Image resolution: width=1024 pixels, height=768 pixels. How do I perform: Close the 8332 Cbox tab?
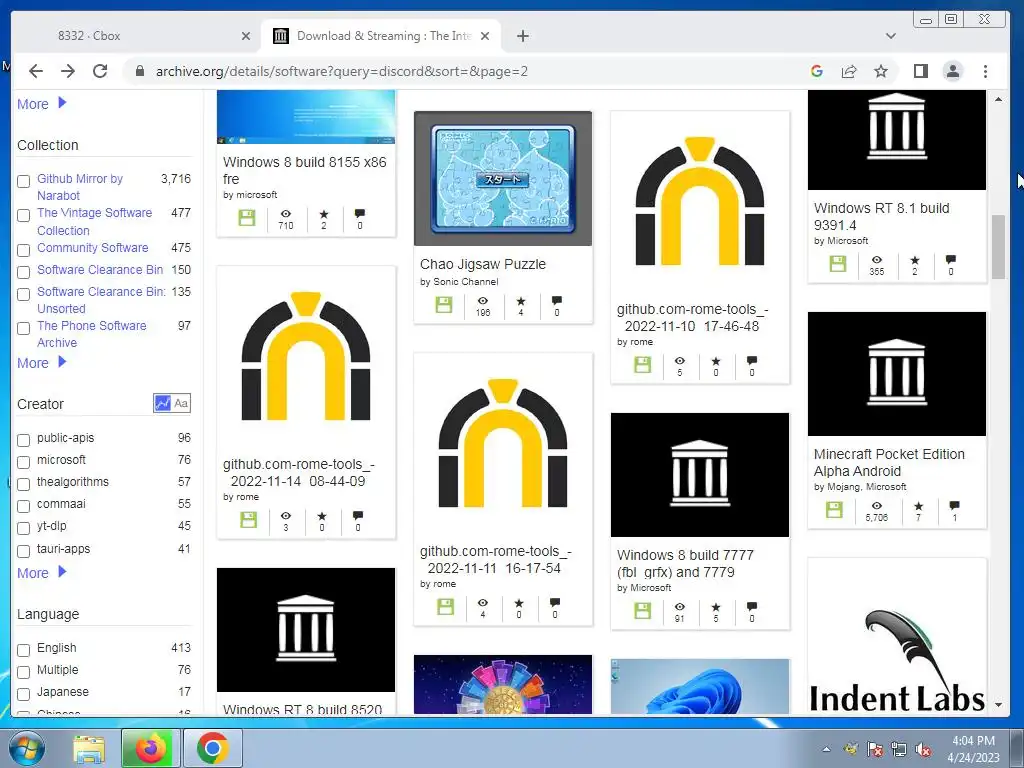(x=246, y=36)
